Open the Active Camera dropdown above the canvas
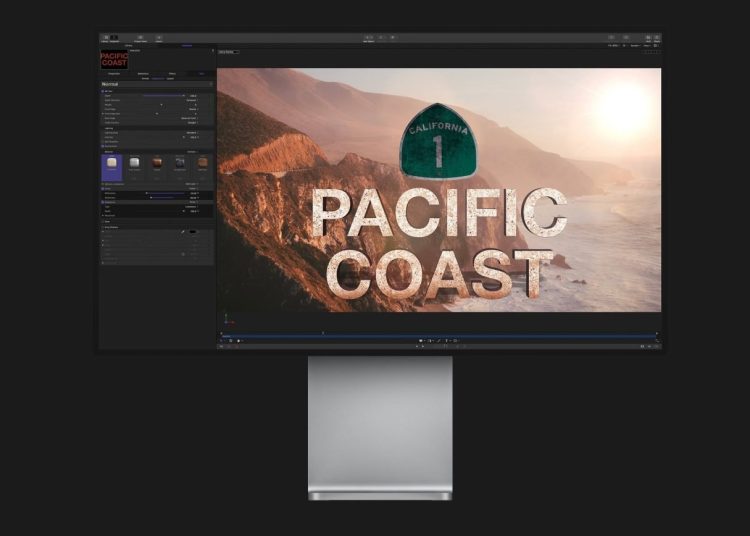Image resolution: width=750 pixels, height=536 pixels. (x=229, y=51)
